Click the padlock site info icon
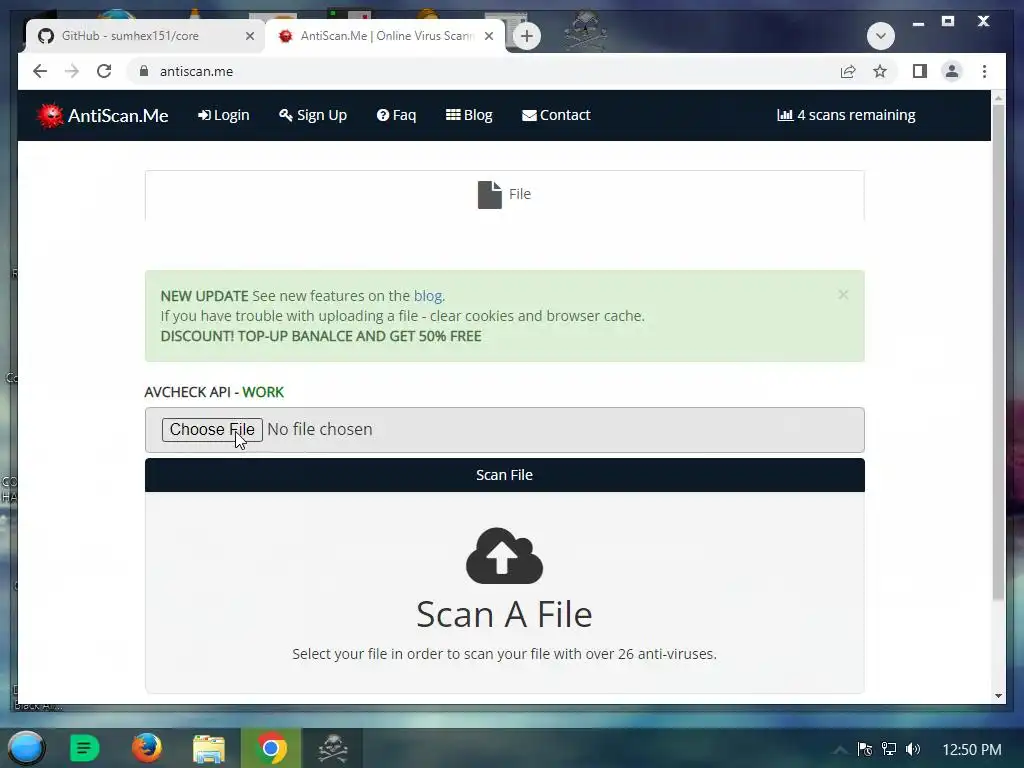Viewport: 1024px width, 768px height. tap(144, 71)
